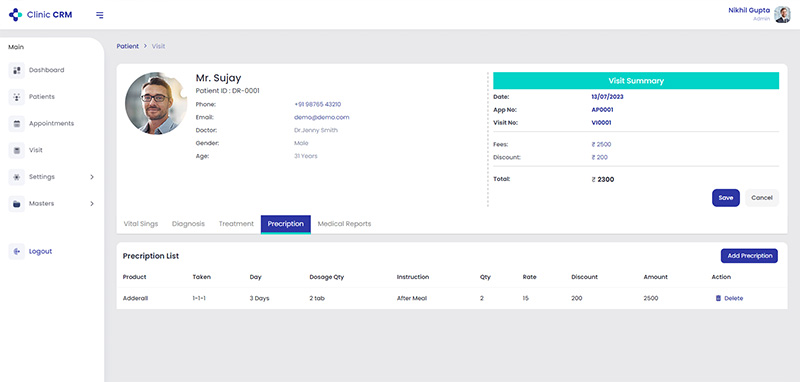800x382 pixels.
Task: Follow the Patient breadcrumb link
Action: pos(128,46)
